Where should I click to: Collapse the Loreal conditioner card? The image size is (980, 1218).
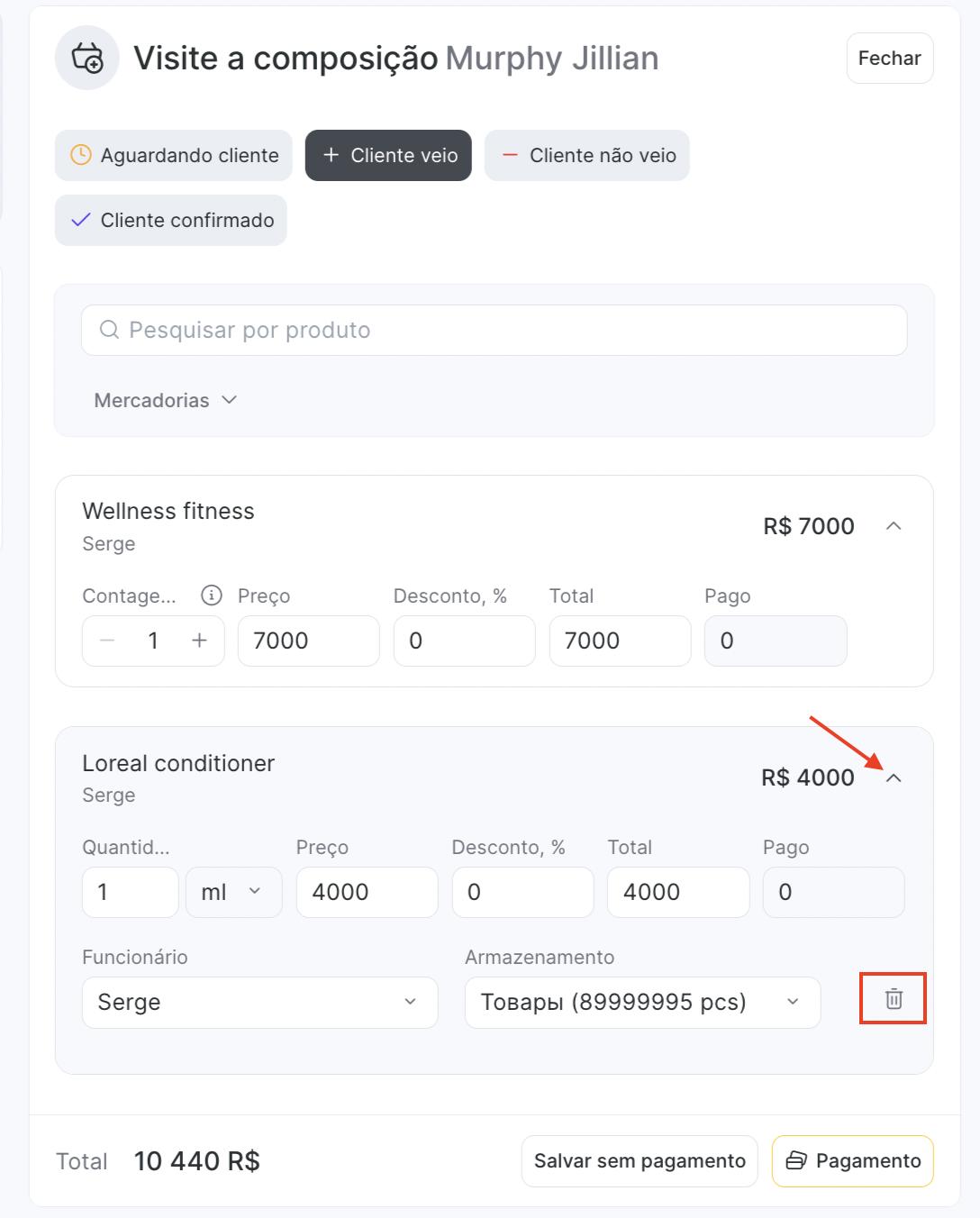click(x=894, y=777)
